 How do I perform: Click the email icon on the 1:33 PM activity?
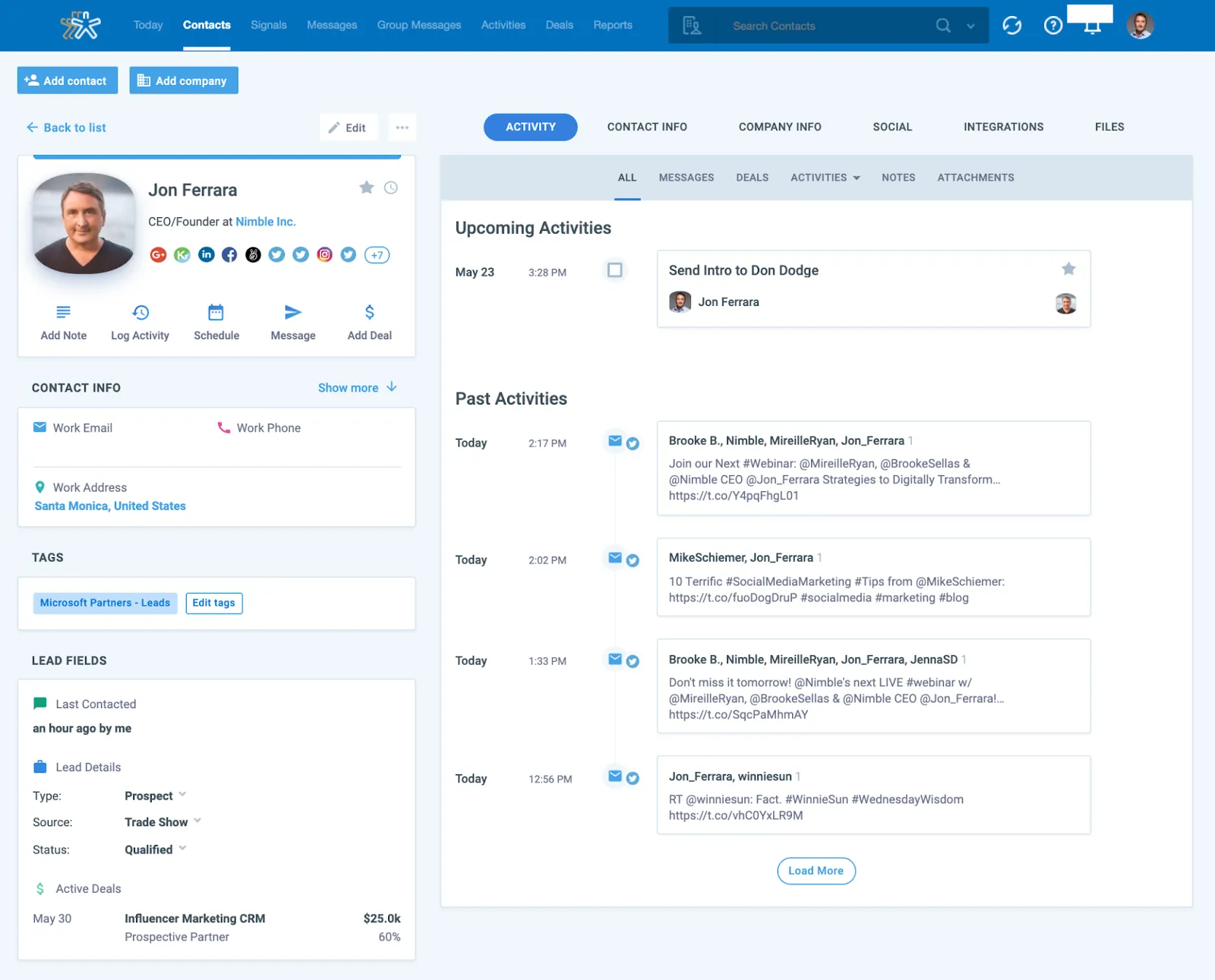click(x=615, y=659)
